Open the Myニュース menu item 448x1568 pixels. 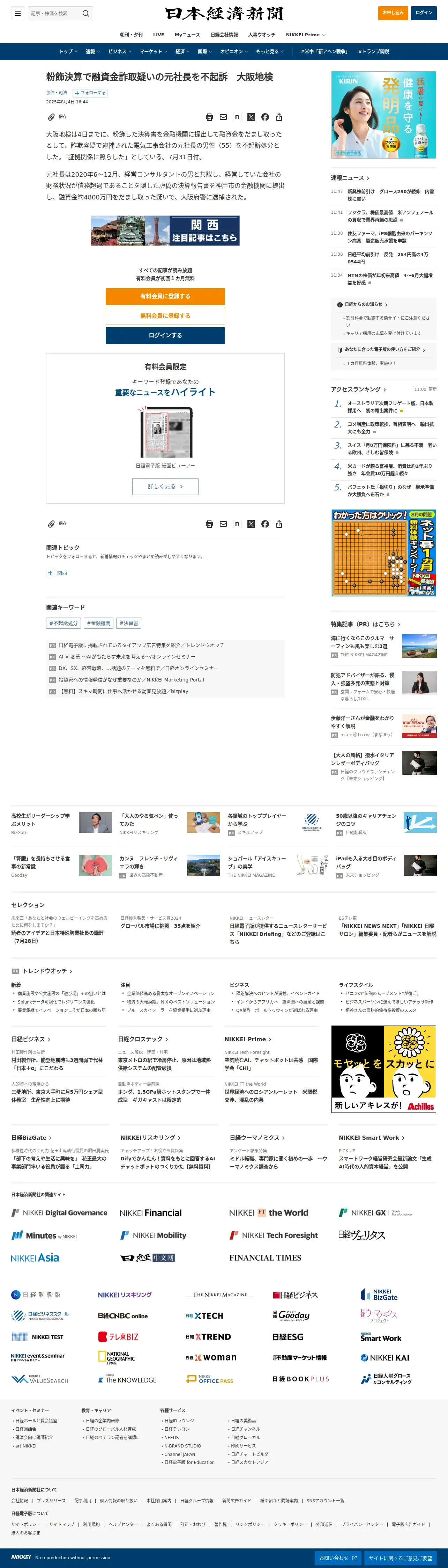point(187,35)
